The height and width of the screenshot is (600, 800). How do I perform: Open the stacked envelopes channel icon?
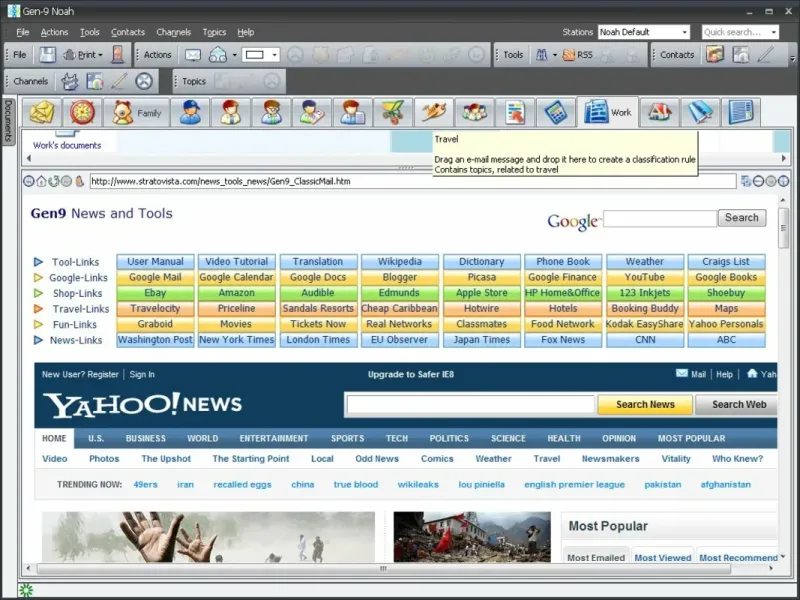click(42, 112)
